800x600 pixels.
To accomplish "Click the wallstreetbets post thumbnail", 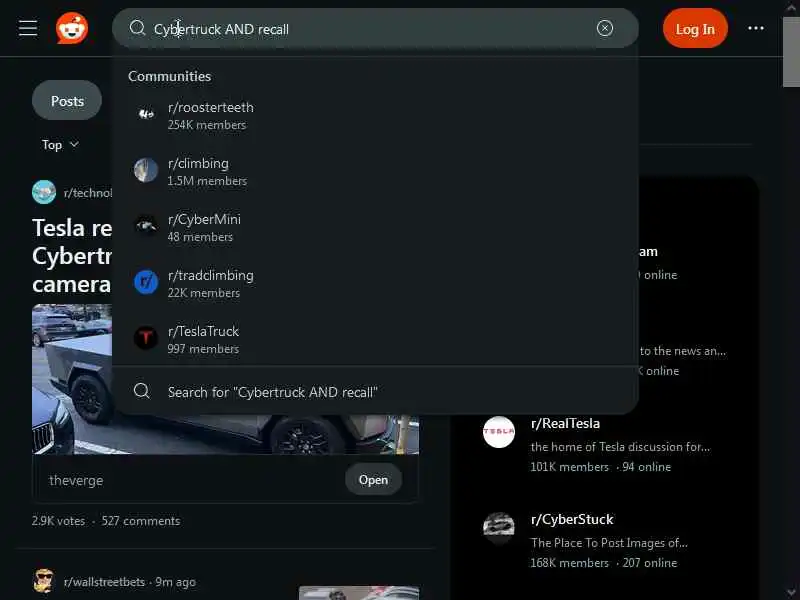I will pos(359,593).
